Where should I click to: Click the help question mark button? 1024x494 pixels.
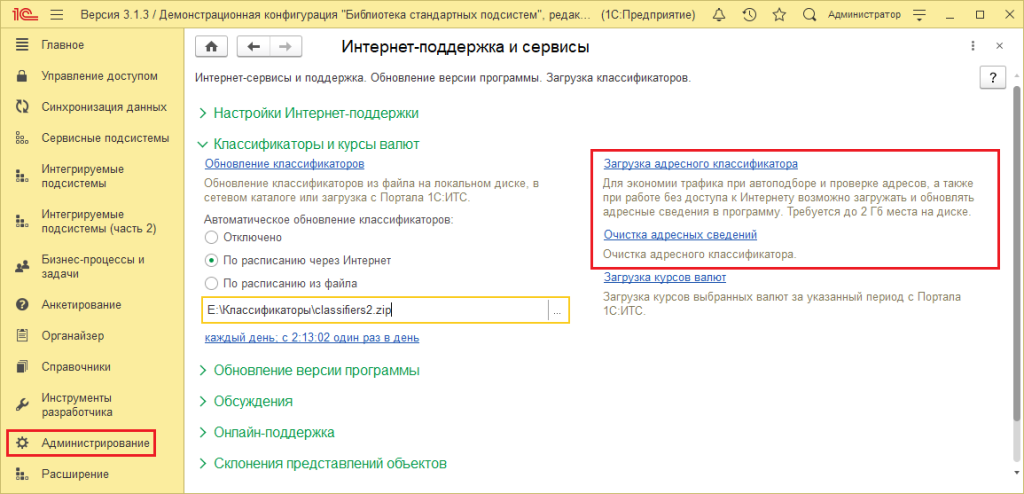(991, 79)
